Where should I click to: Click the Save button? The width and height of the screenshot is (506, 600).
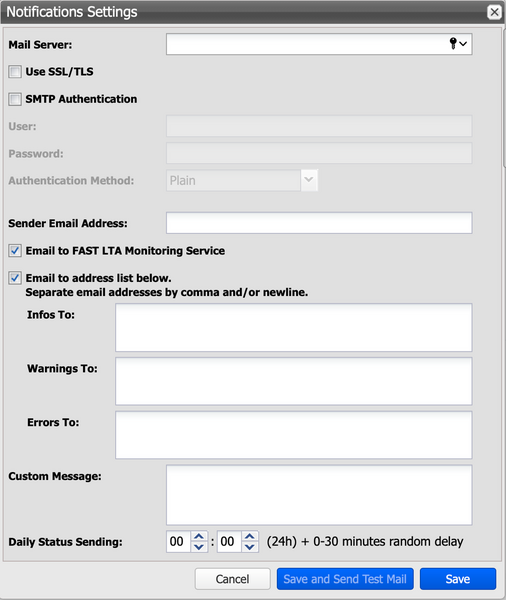[x=458, y=579]
